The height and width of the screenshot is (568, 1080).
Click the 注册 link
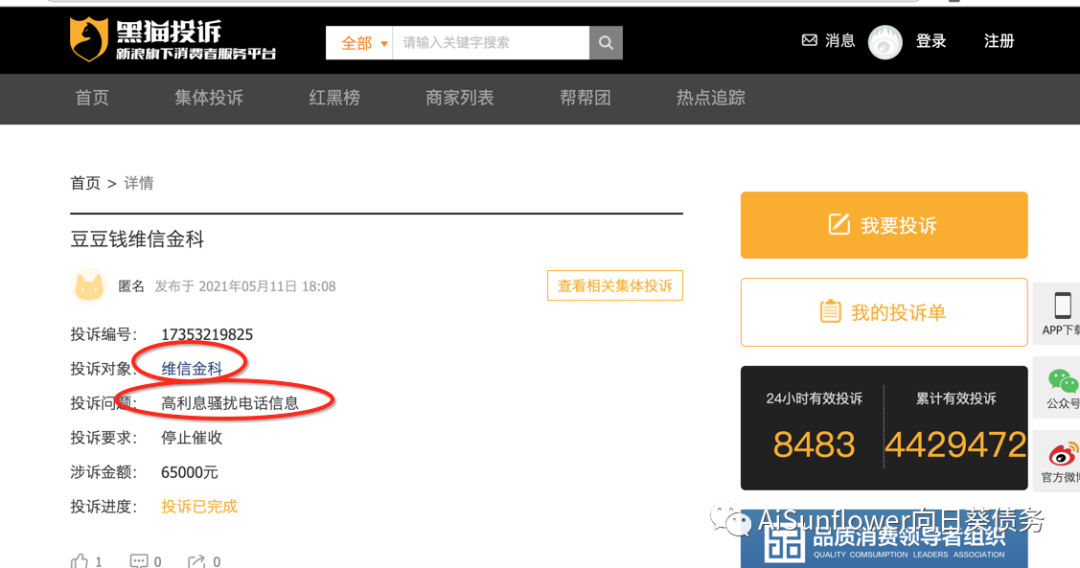[999, 41]
